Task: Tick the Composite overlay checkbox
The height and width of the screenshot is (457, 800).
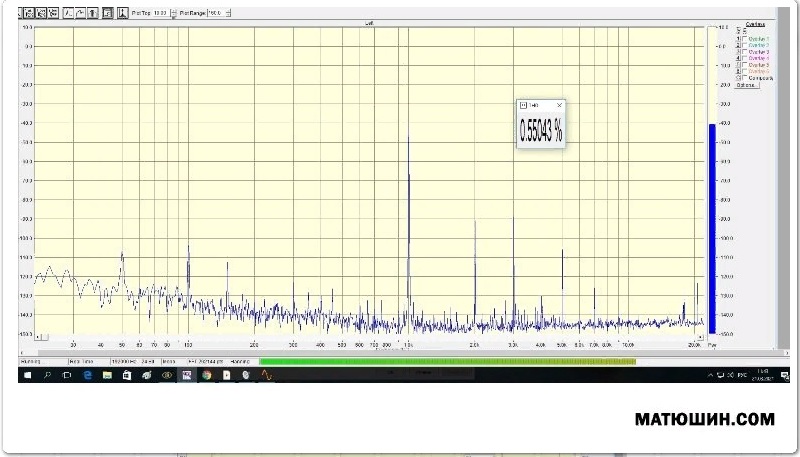Action: (x=745, y=78)
